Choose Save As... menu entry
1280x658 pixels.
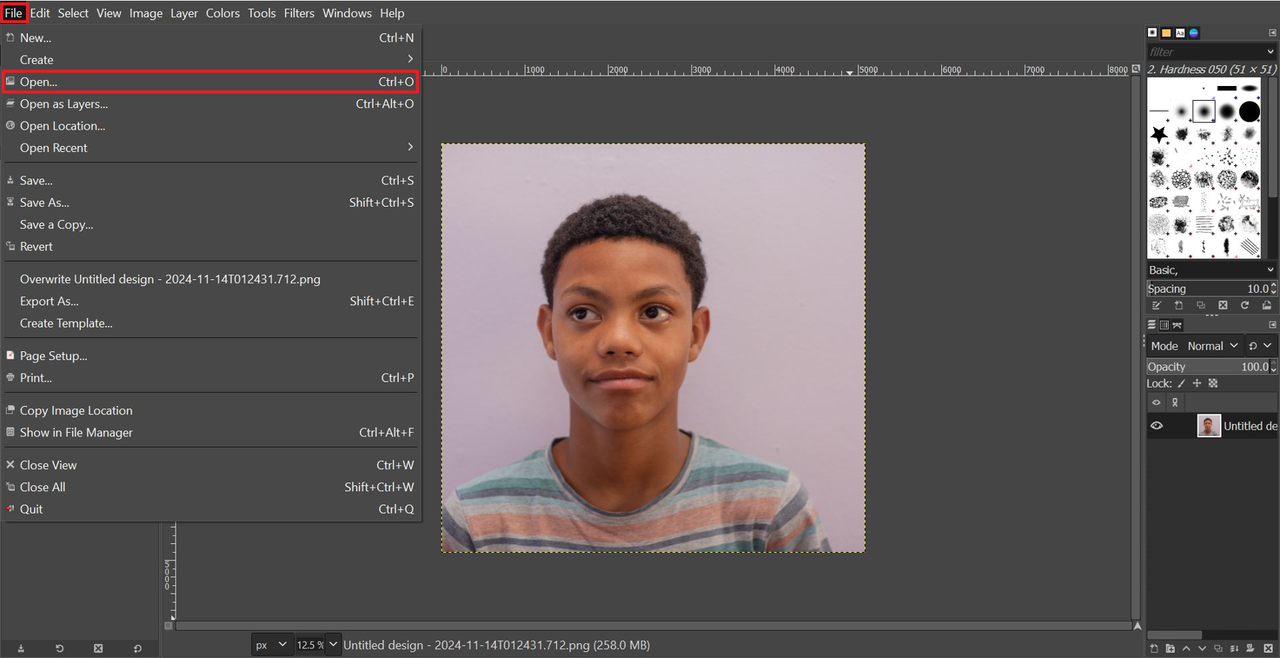coord(210,203)
